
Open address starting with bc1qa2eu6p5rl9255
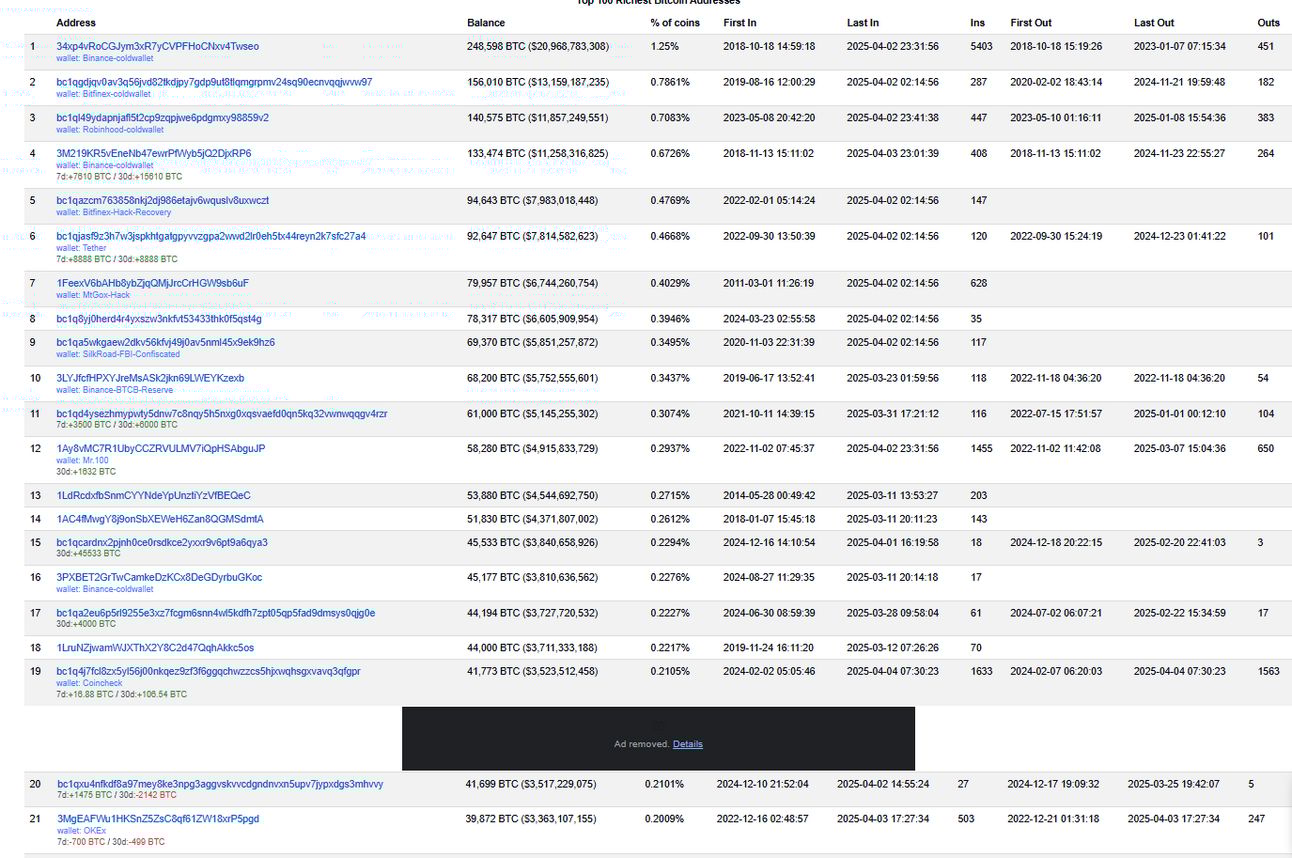(x=216, y=613)
